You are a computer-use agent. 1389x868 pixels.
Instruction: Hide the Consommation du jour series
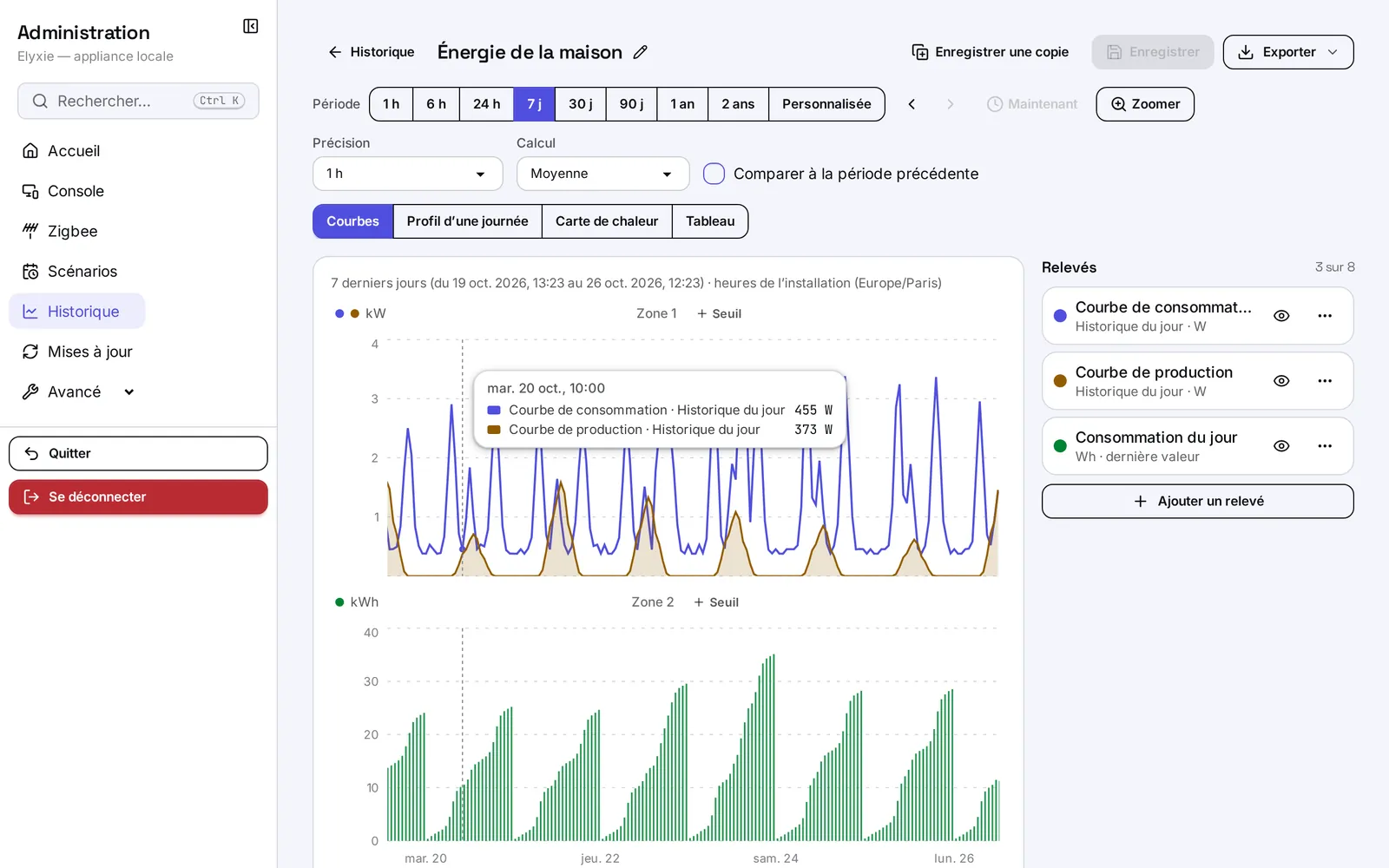coord(1281,446)
